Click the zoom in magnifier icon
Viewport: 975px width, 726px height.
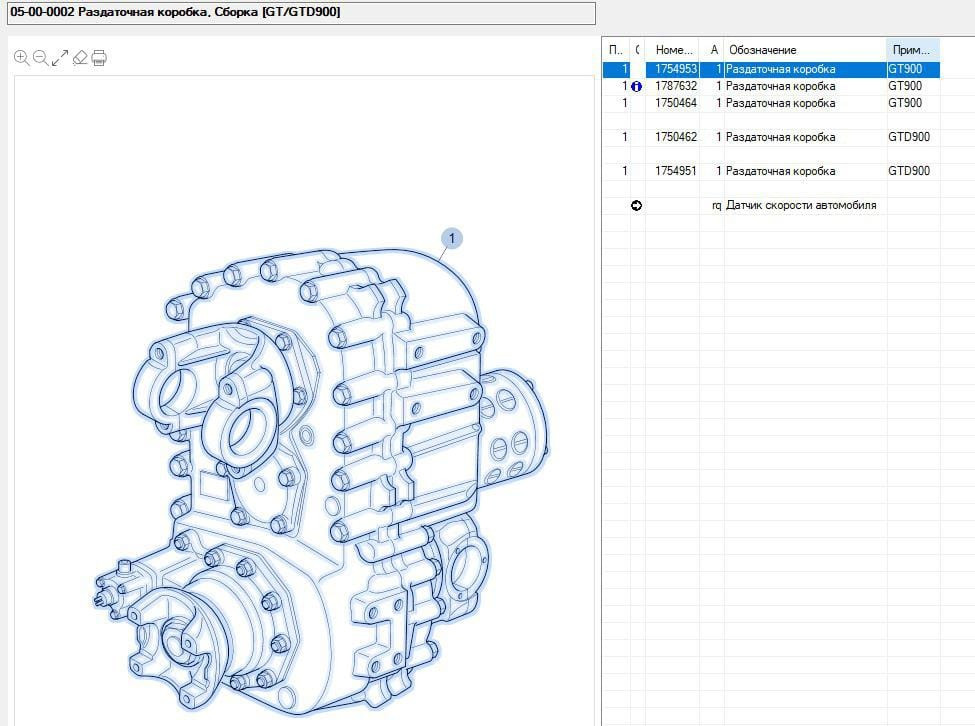click(21, 58)
